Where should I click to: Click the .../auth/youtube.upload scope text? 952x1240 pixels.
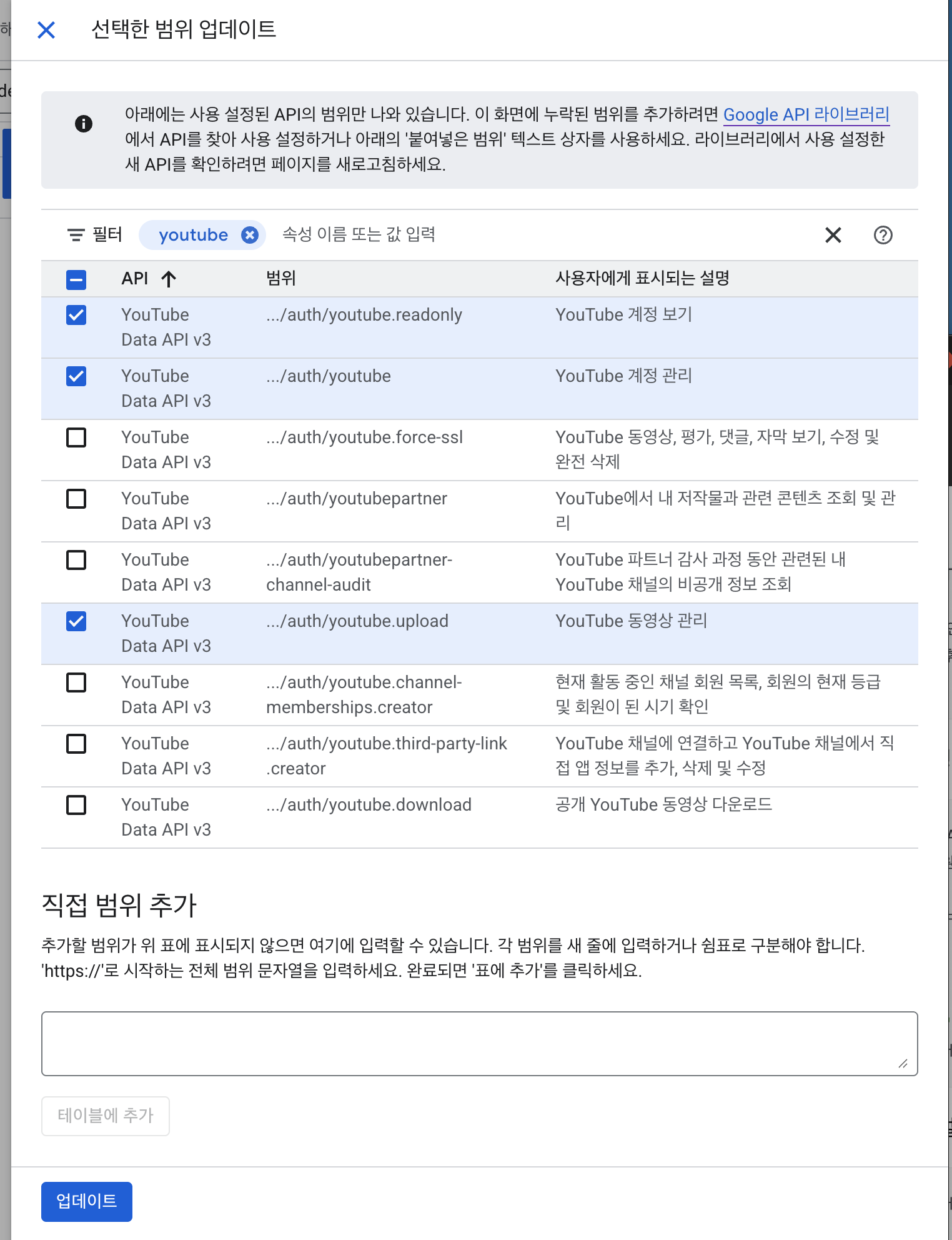click(357, 621)
